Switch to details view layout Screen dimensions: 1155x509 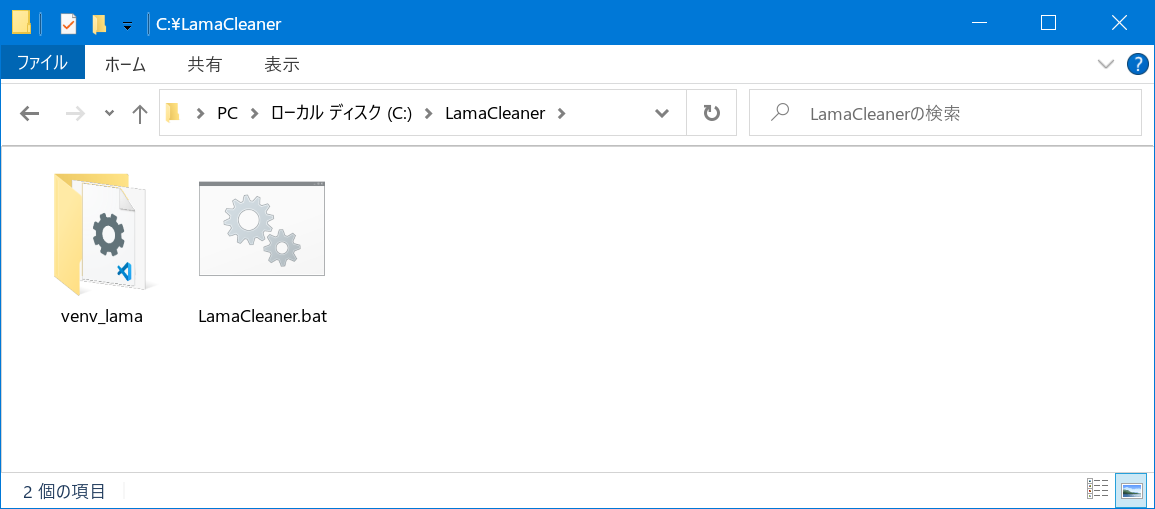(1098, 489)
